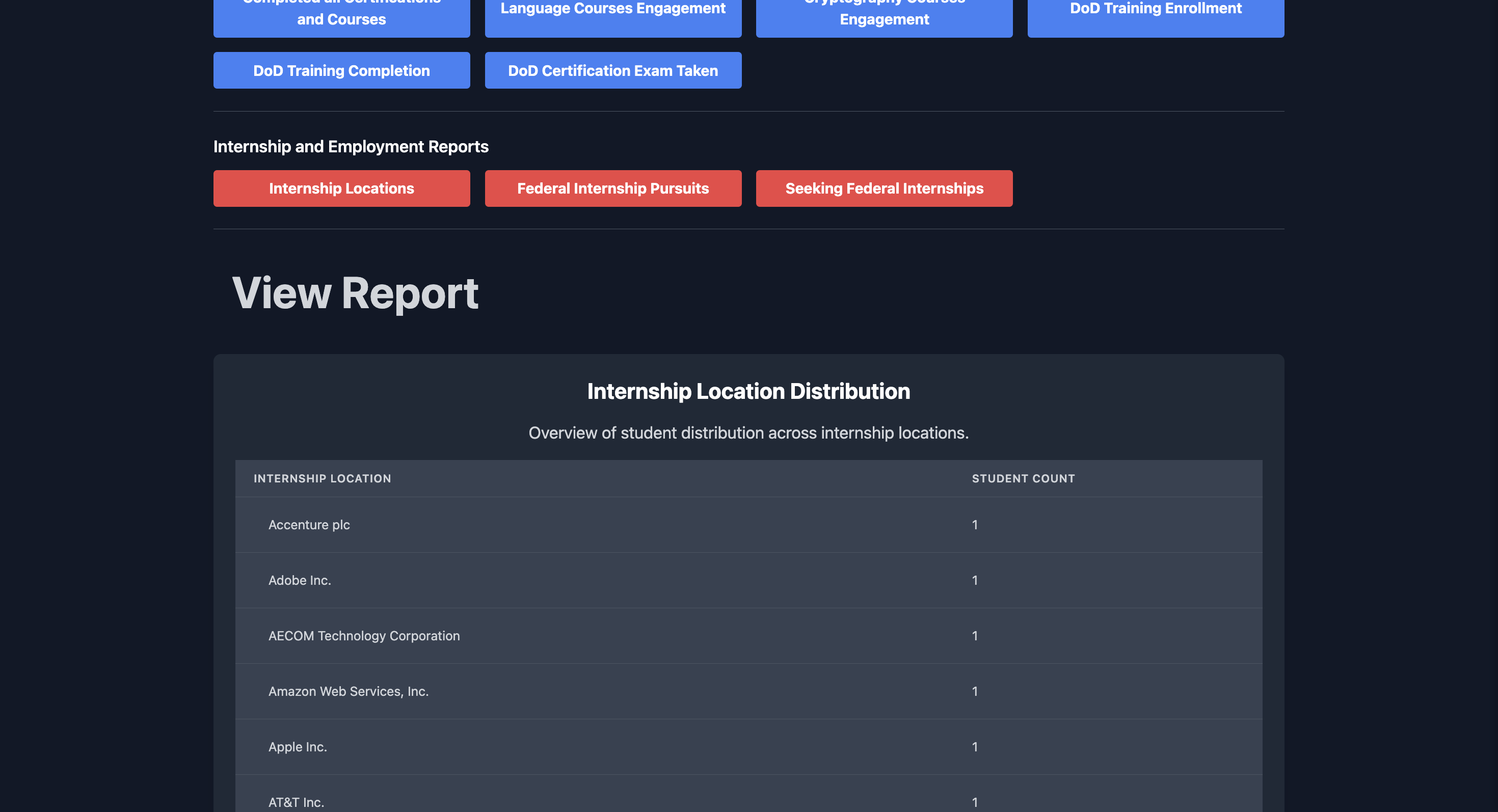The width and height of the screenshot is (1498, 812).
Task: Click the Student Count column header
Action: [1023, 478]
